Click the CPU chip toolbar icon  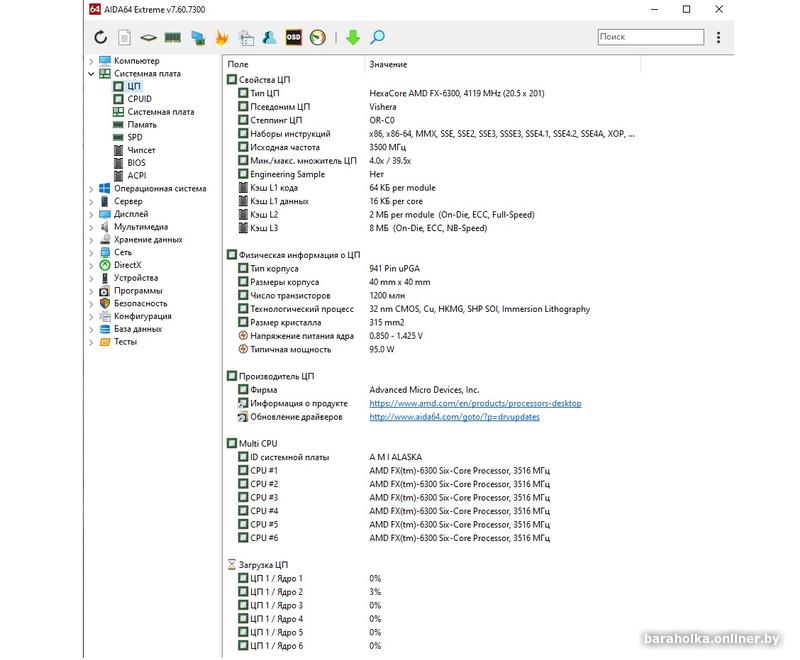[148, 38]
